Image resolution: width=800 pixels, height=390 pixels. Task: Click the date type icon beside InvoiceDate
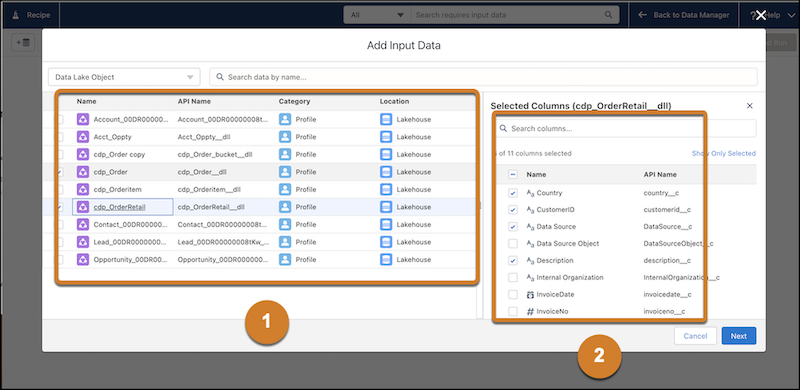tap(530, 295)
